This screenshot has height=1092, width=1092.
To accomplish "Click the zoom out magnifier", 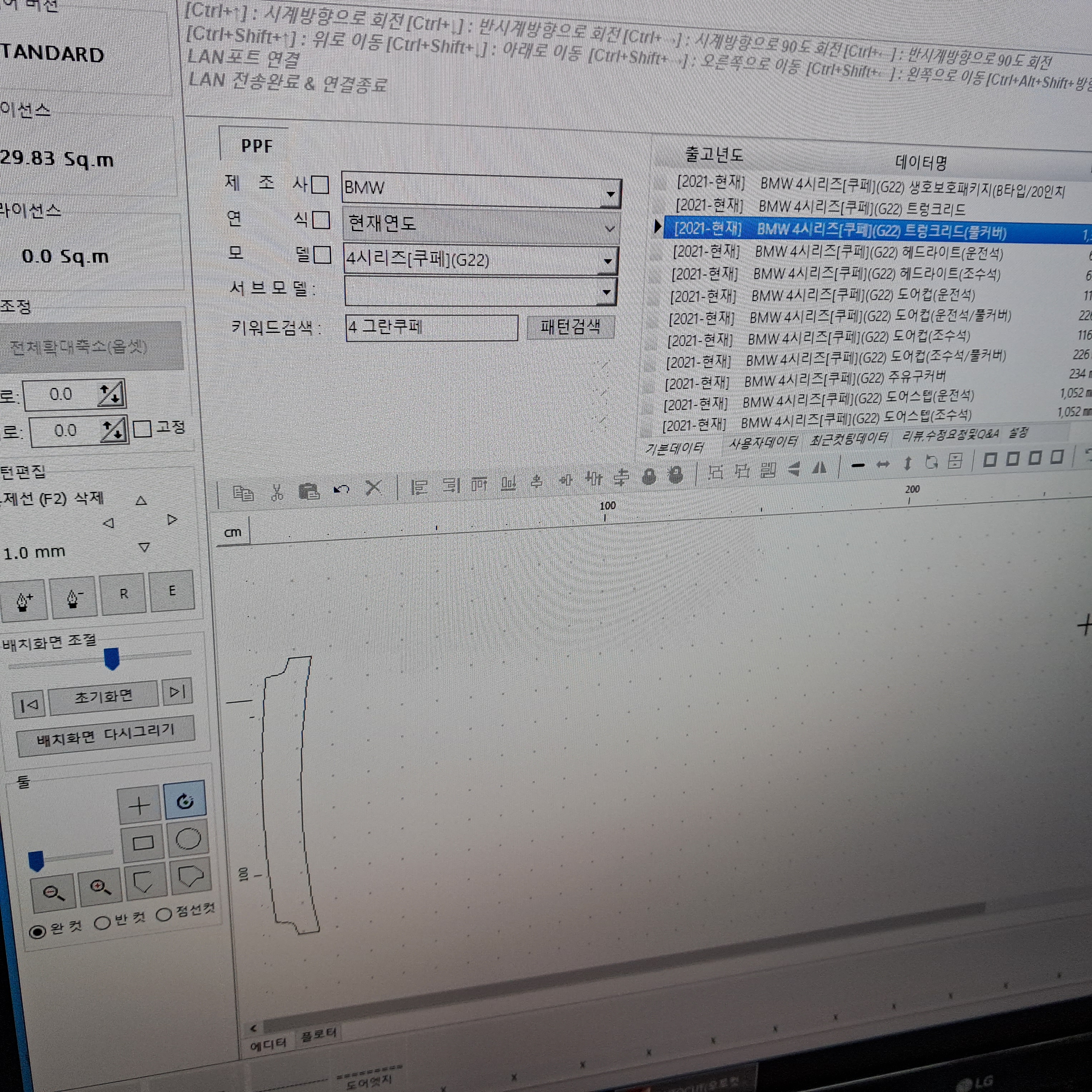I will (54, 893).
